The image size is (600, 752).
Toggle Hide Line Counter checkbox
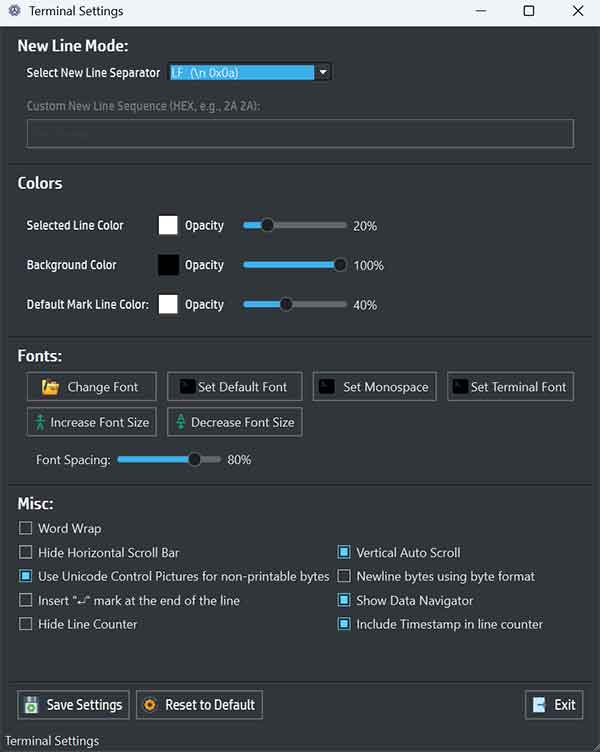click(26, 624)
